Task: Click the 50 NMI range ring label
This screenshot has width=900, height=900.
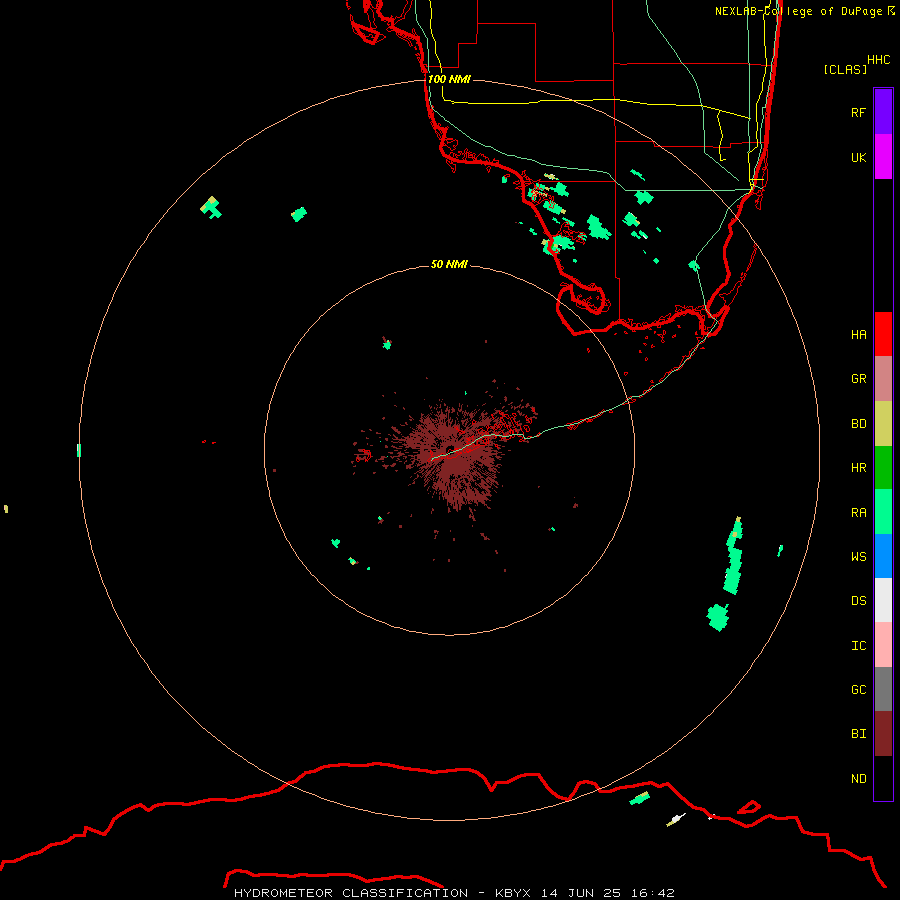Action: point(449,264)
